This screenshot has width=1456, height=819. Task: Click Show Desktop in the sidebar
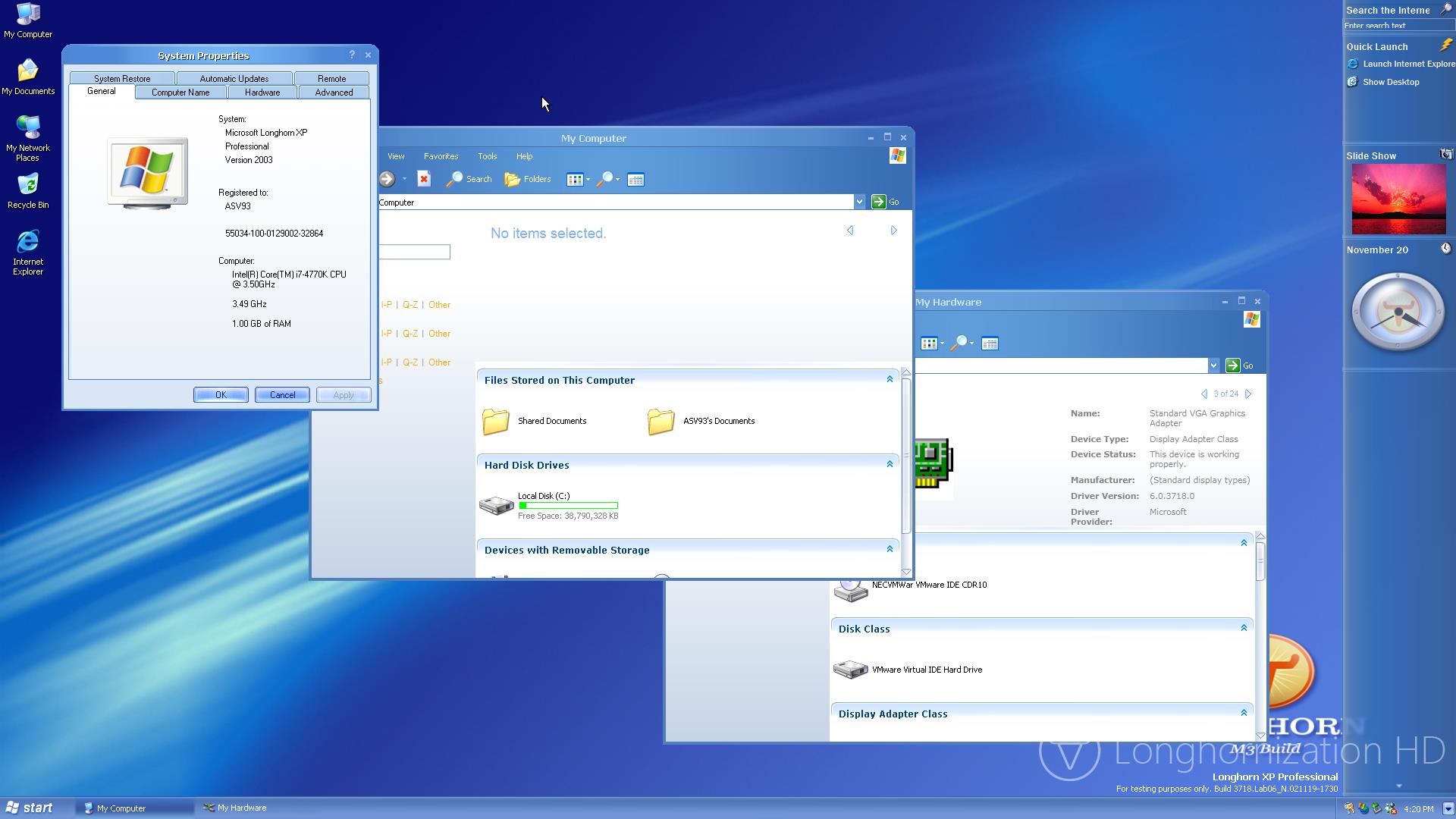pos(1390,82)
